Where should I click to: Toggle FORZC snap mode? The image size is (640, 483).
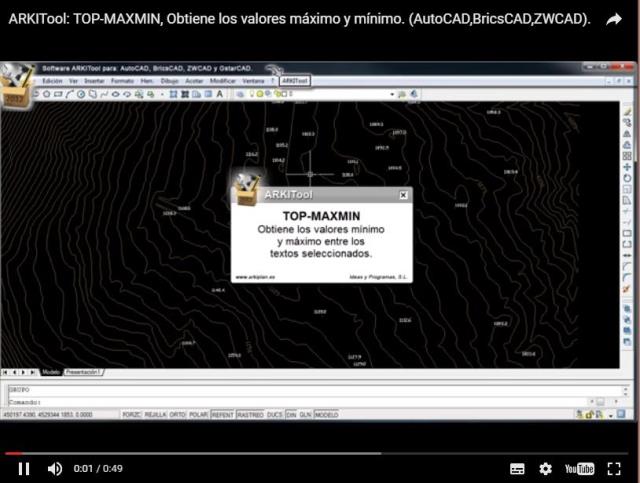[131, 415]
